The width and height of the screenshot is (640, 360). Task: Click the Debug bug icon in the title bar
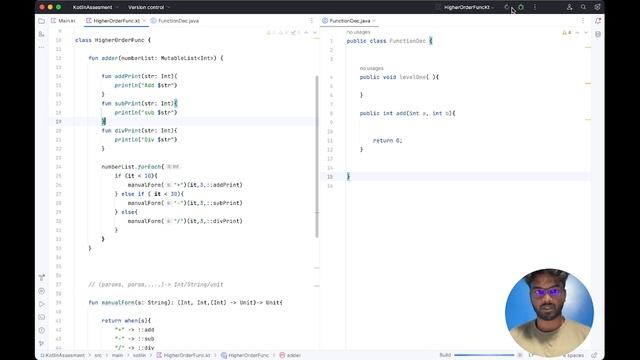tap(521, 7)
